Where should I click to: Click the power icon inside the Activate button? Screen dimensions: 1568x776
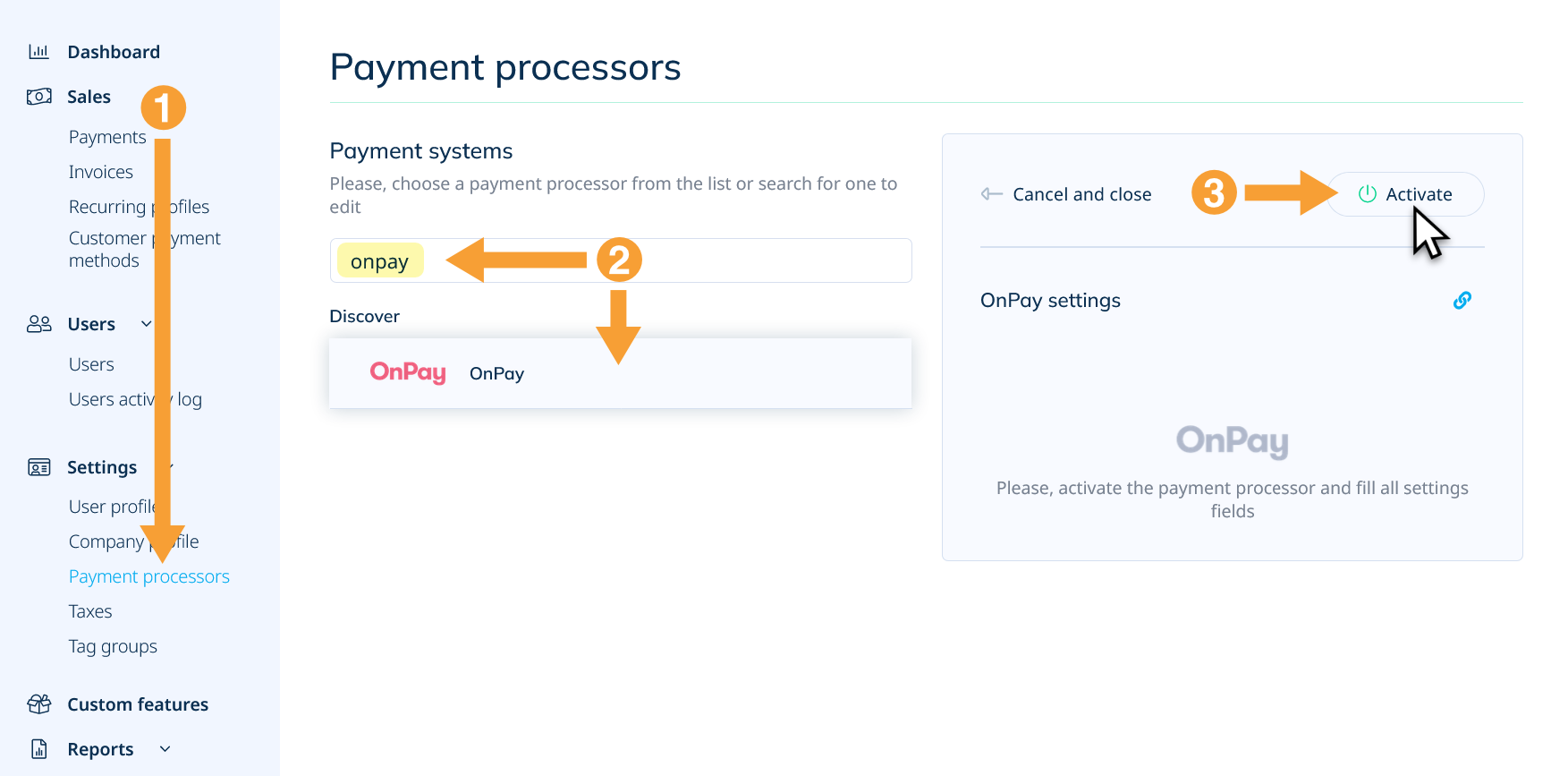1367,193
